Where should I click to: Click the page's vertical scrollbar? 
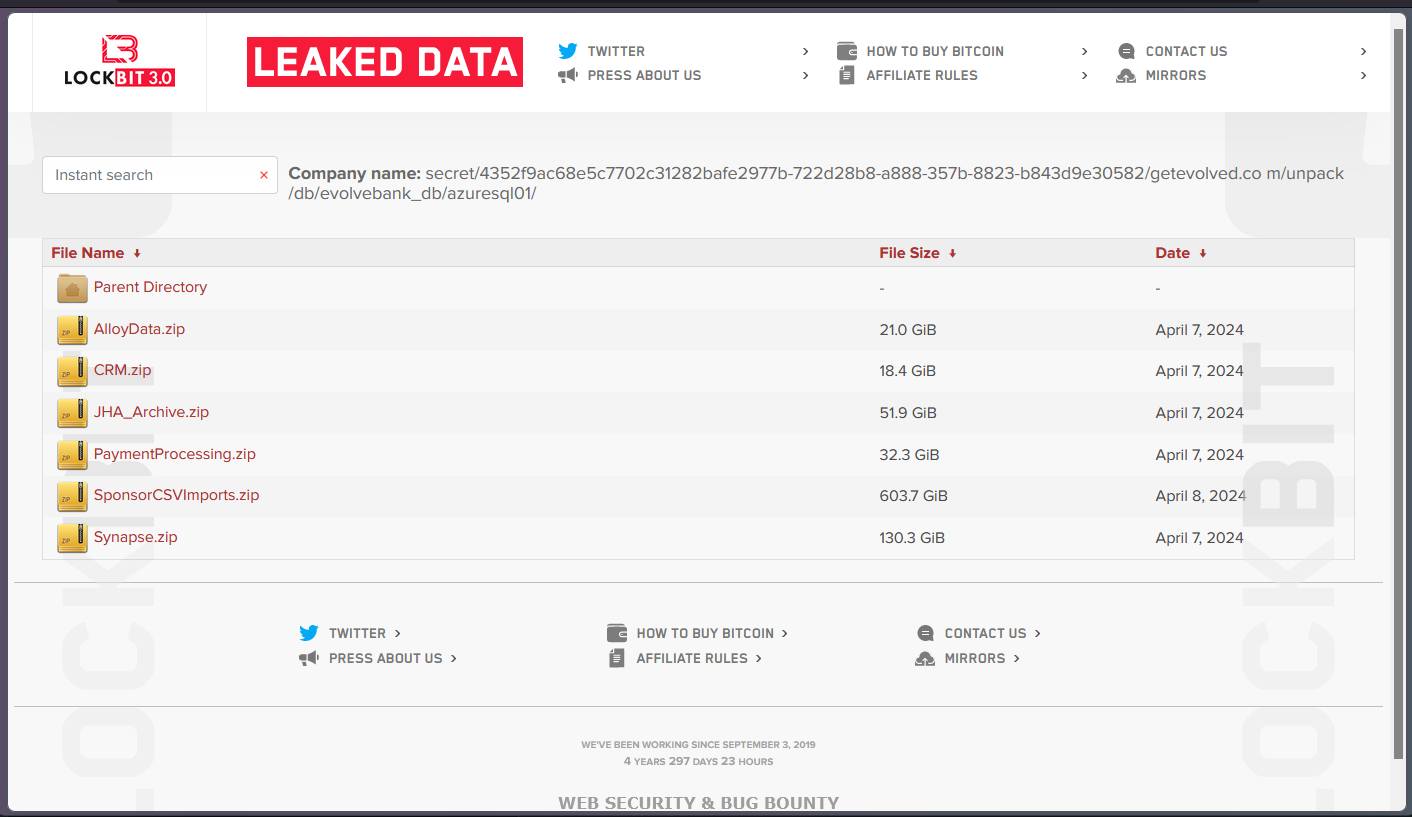(1398, 400)
